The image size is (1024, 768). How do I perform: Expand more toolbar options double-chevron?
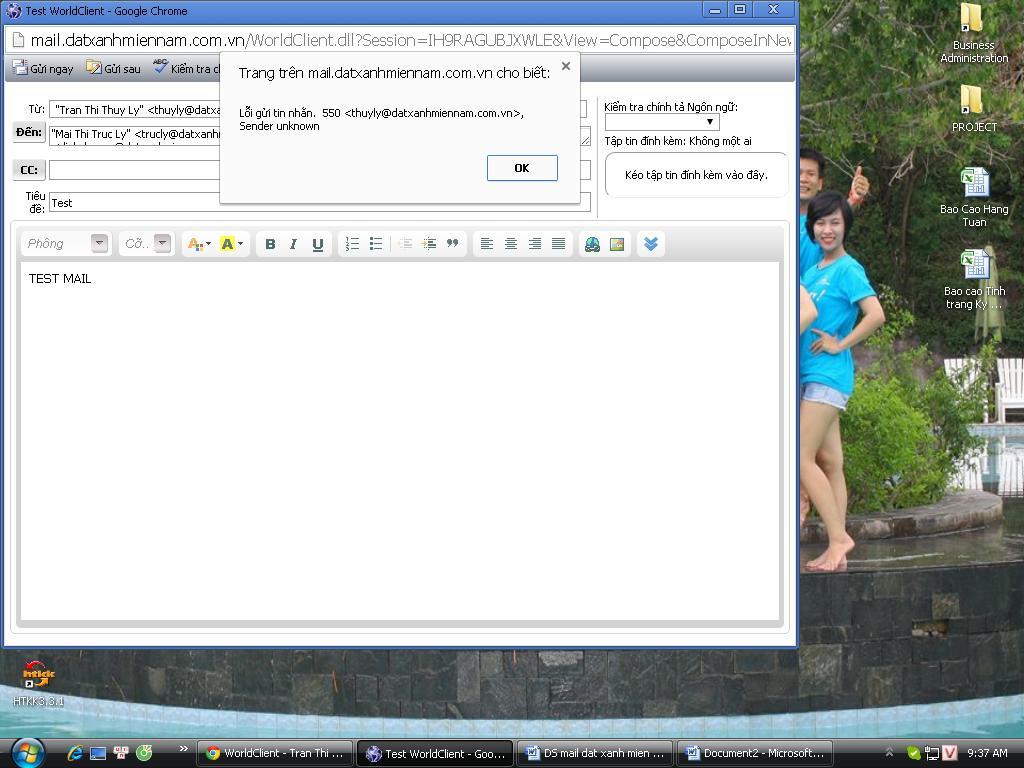point(651,244)
